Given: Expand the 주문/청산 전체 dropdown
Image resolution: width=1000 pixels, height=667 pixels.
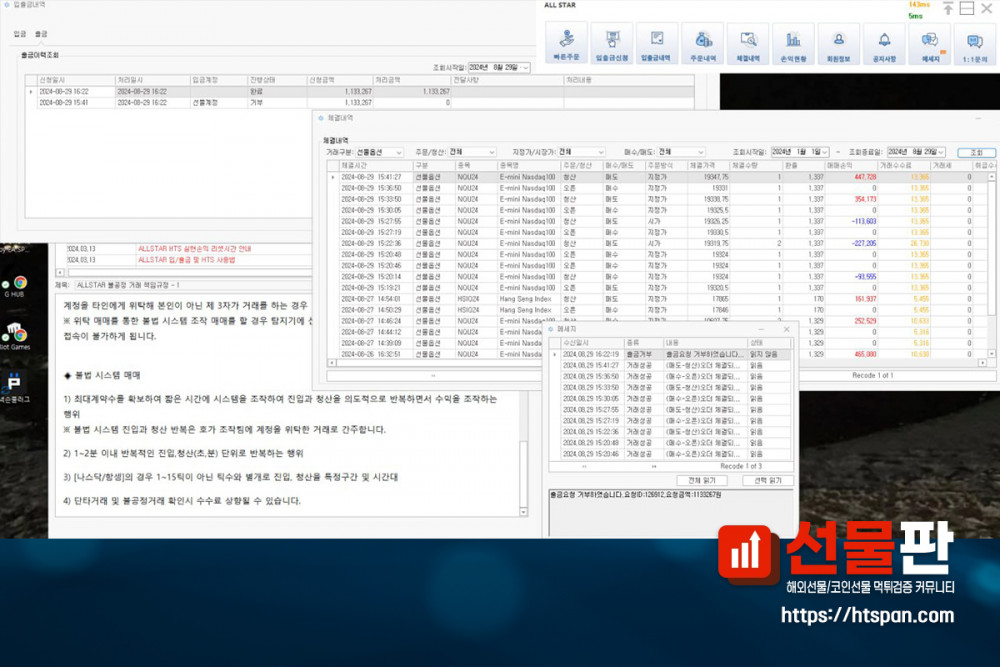Looking at the screenshot, I should 490,152.
